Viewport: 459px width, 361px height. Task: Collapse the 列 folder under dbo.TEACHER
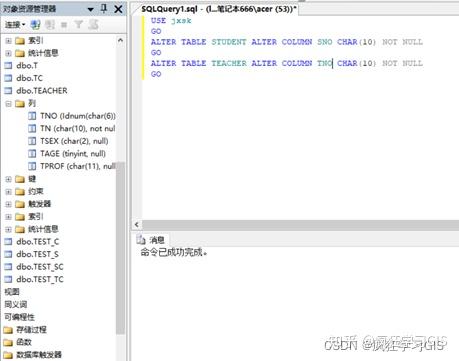8,104
